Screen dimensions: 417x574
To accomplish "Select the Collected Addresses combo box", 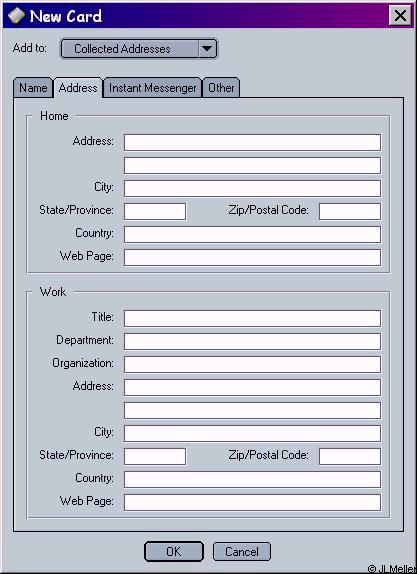I will click(139, 49).
